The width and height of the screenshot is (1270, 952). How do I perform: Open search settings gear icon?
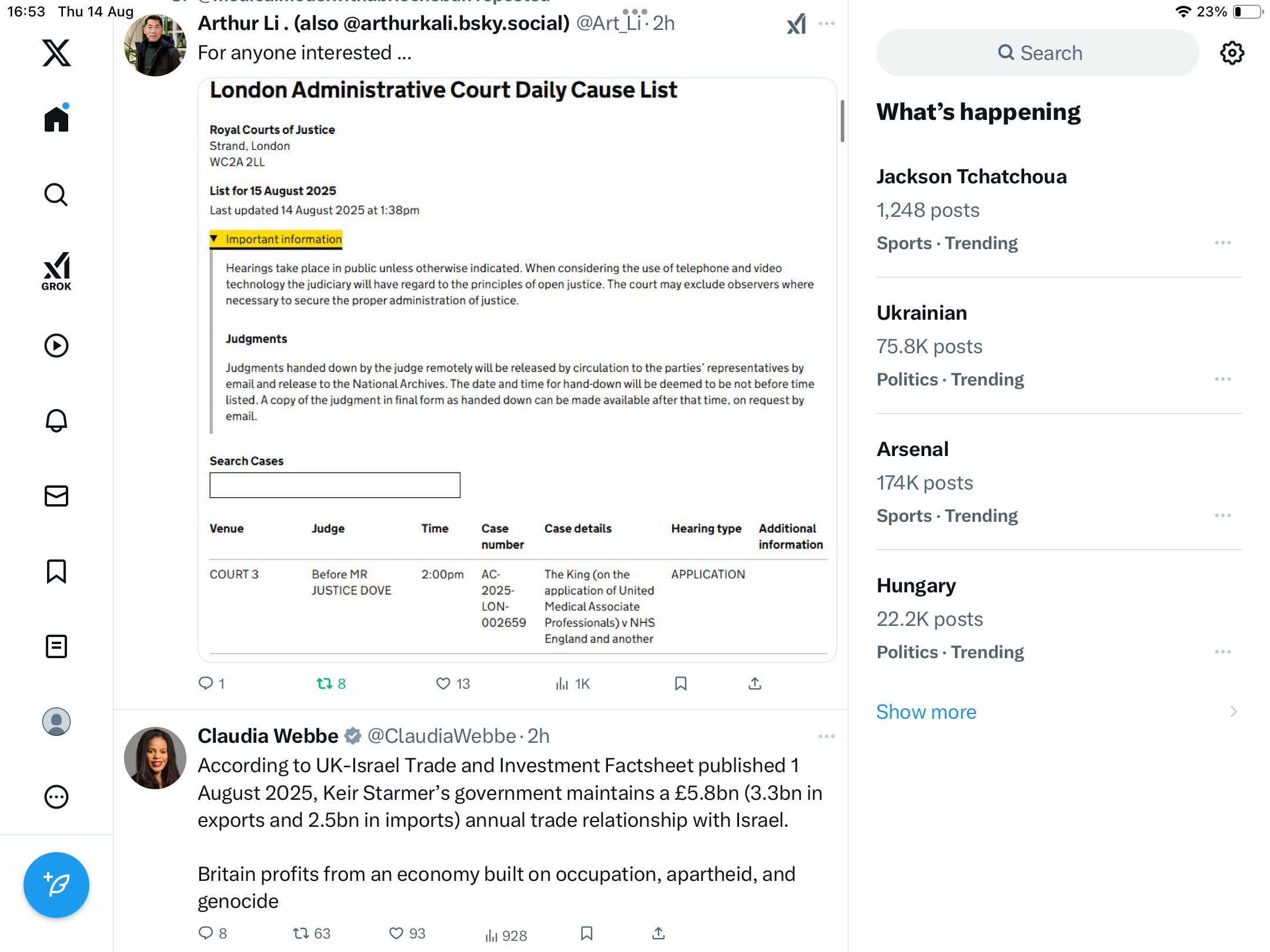(1232, 53)
